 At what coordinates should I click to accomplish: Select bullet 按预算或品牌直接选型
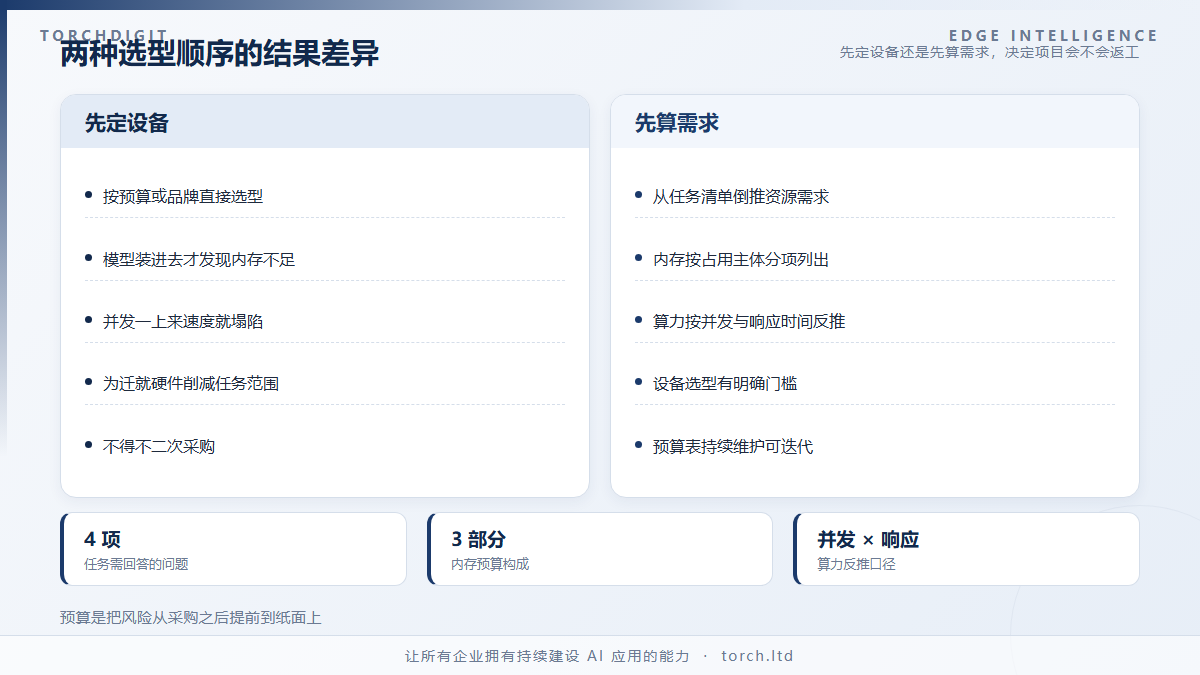pos(183,197)
